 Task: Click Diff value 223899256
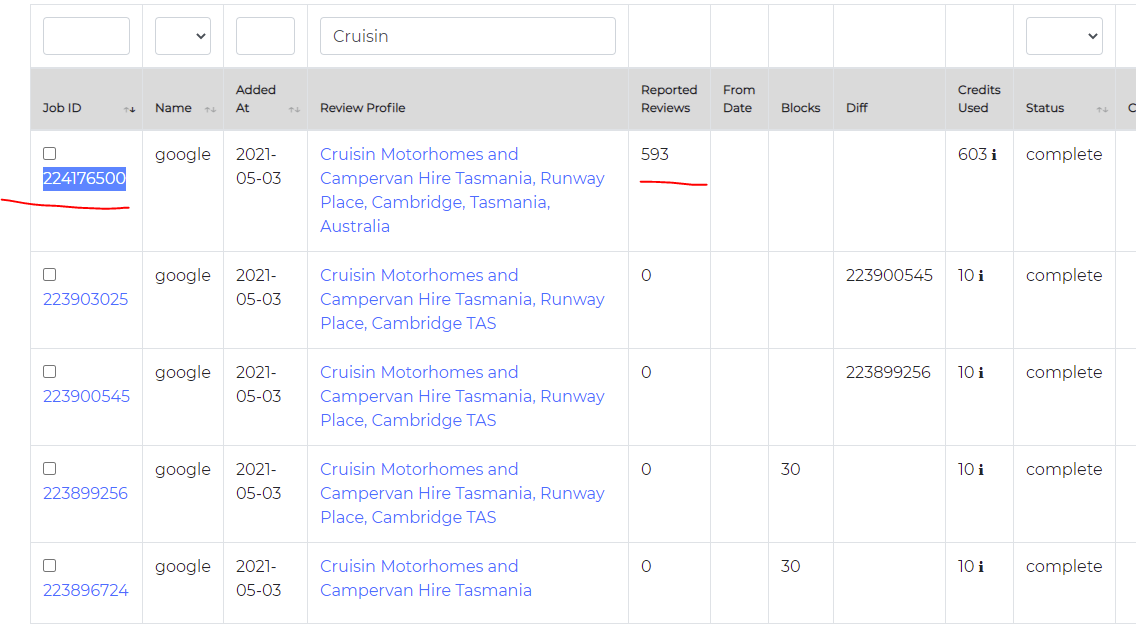point(888,372)
